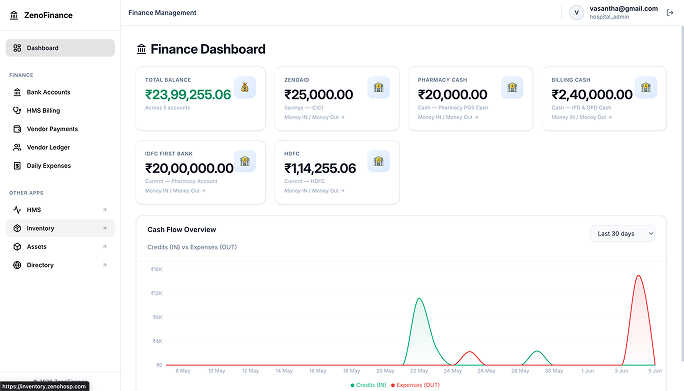Screen dimensions: 684x391
Task: Click the money bag icon on Total Balance
Action: pos(245,87)
